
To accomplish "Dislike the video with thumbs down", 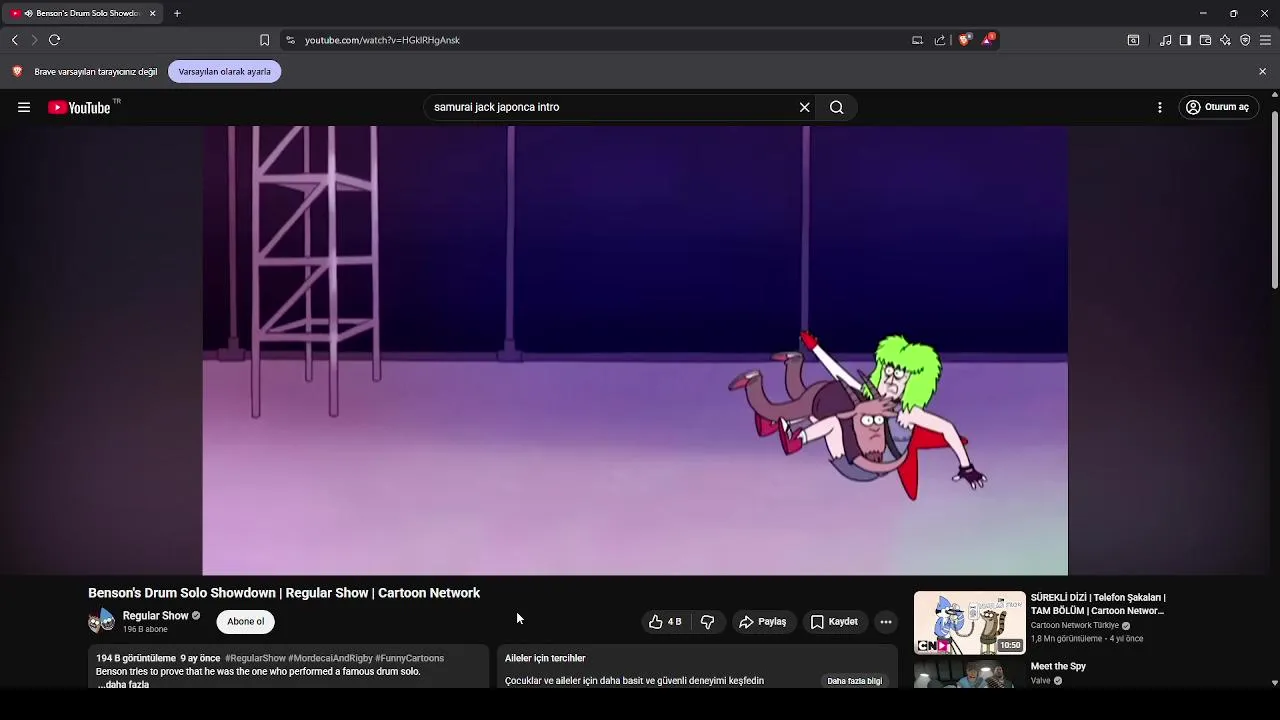I will (x=708, y=622).
